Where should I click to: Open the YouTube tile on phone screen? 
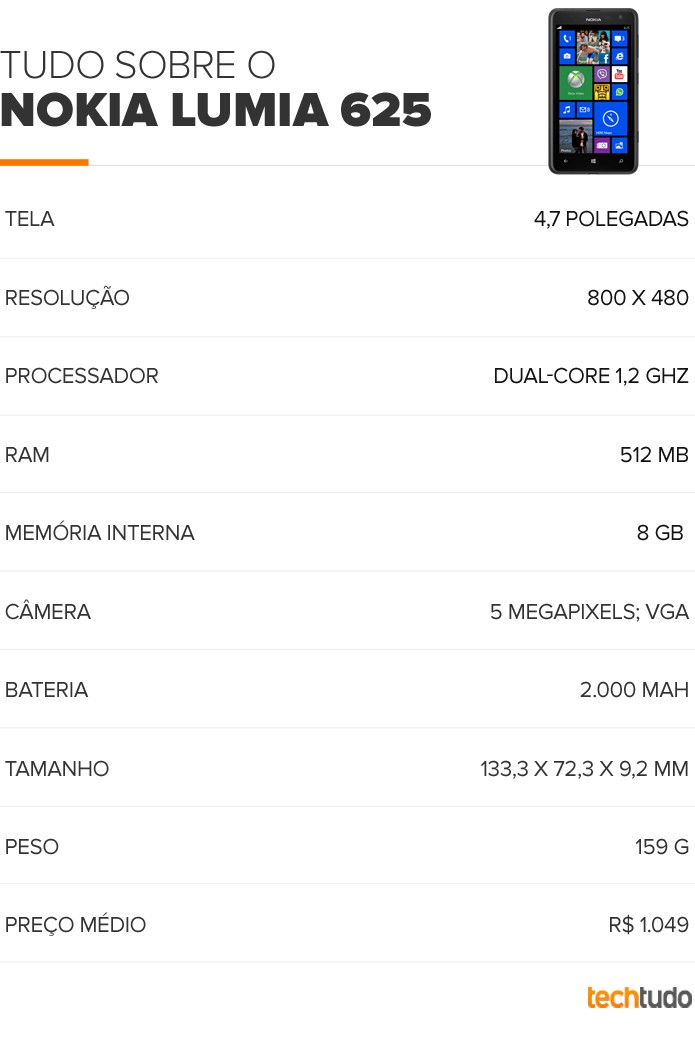619,74
